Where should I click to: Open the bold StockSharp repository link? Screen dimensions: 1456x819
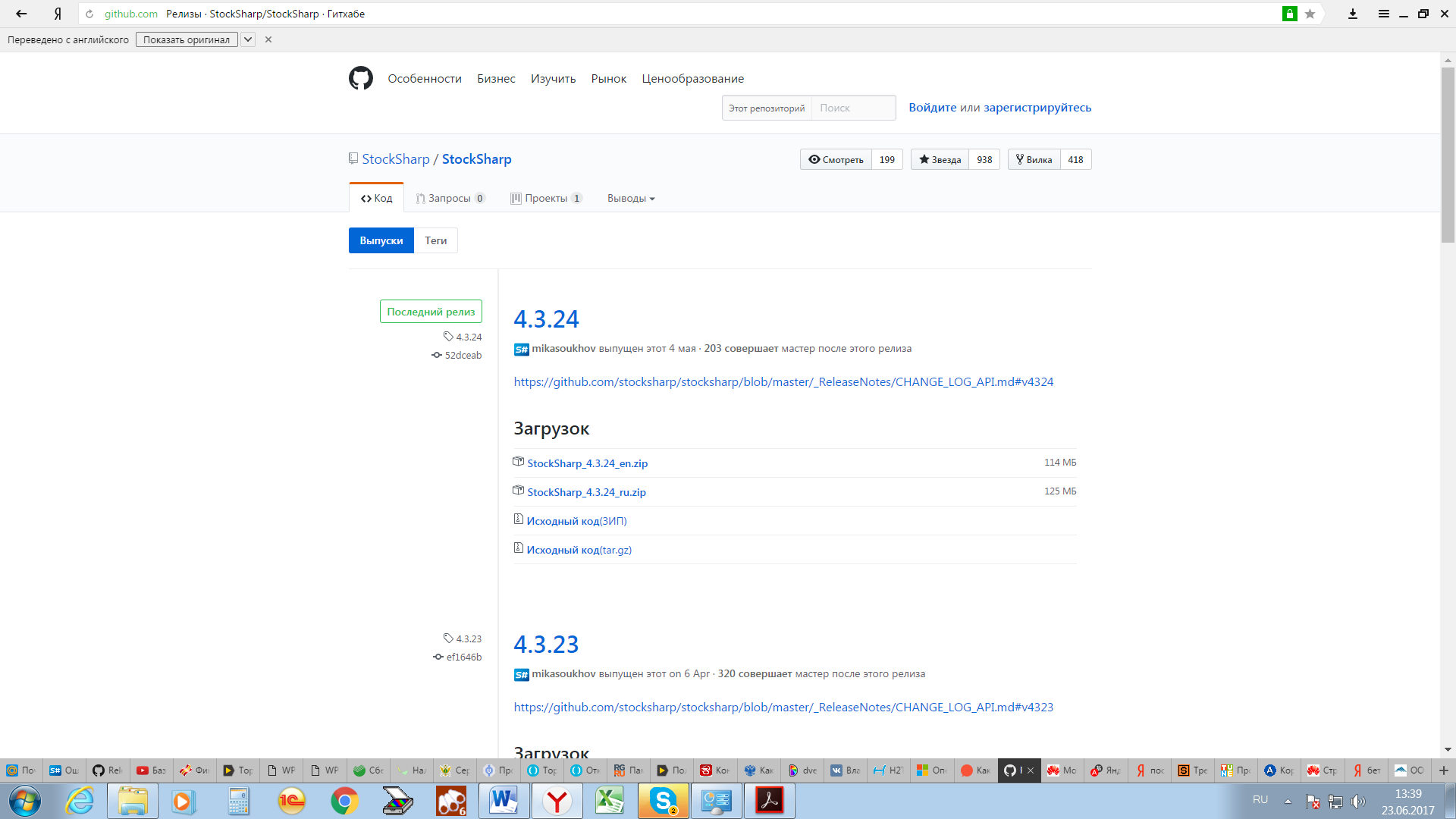(x=477, y=158)
